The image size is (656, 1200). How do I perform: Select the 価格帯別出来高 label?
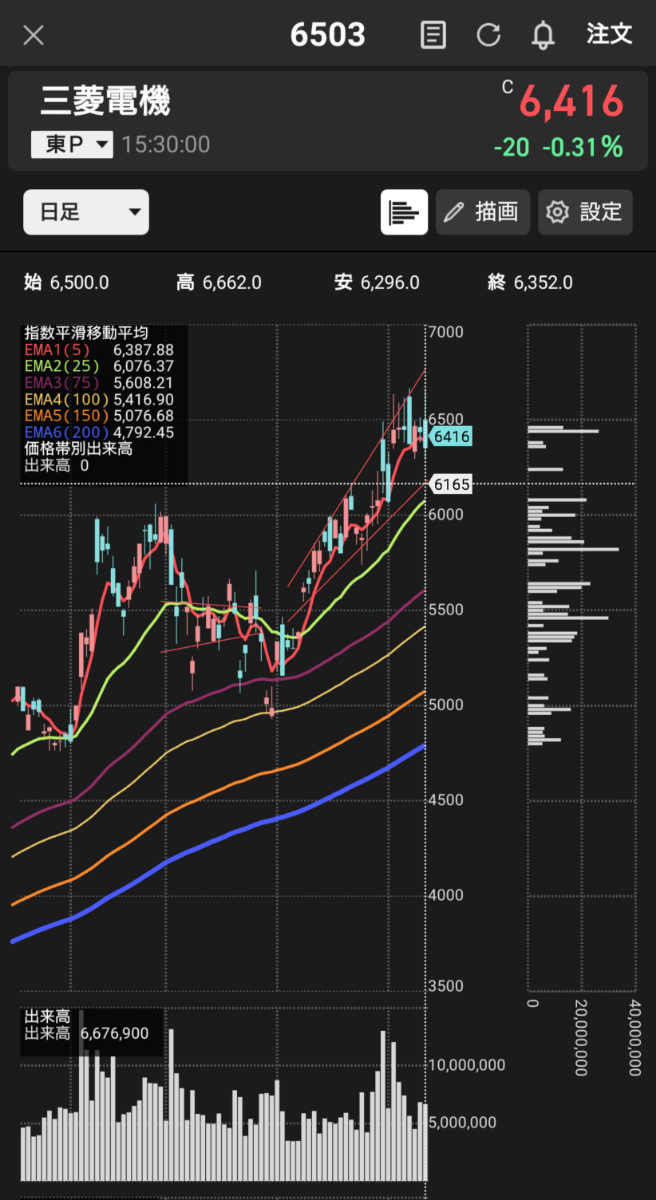click(78, 448)
